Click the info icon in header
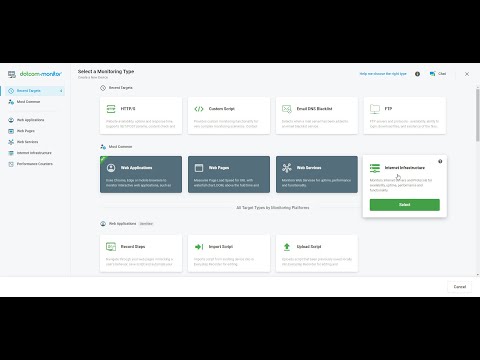 coord(417,74)
